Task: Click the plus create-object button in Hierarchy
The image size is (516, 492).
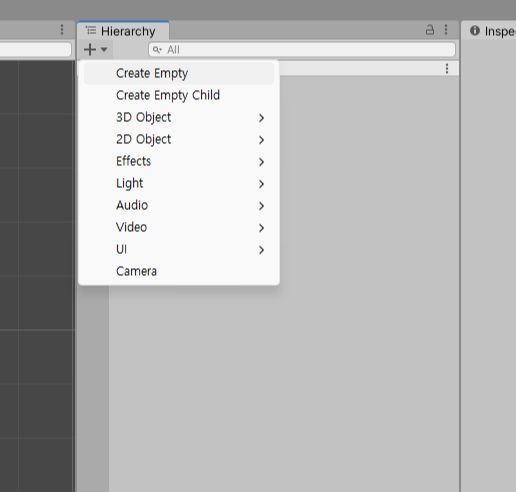Action: coord(90,50)
